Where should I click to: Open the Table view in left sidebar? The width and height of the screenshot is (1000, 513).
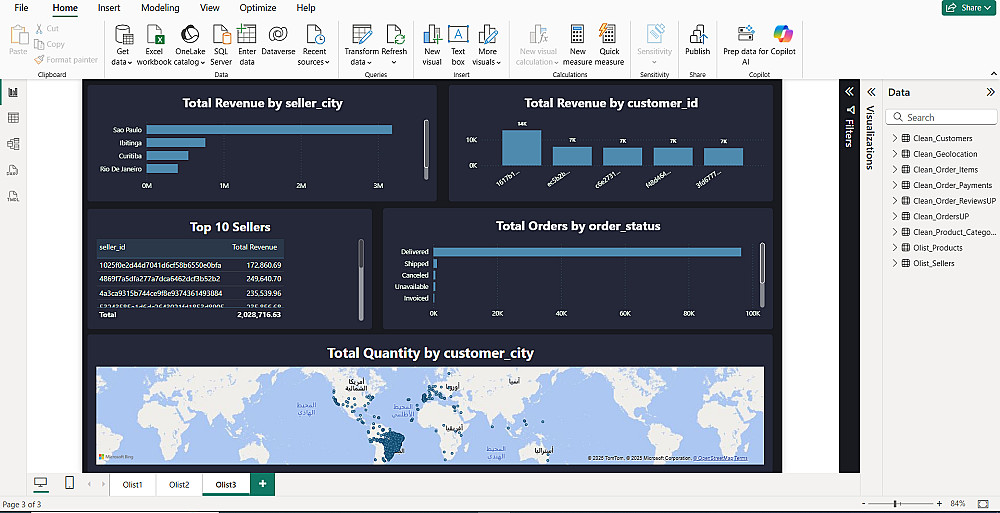(x=14, y=118)
